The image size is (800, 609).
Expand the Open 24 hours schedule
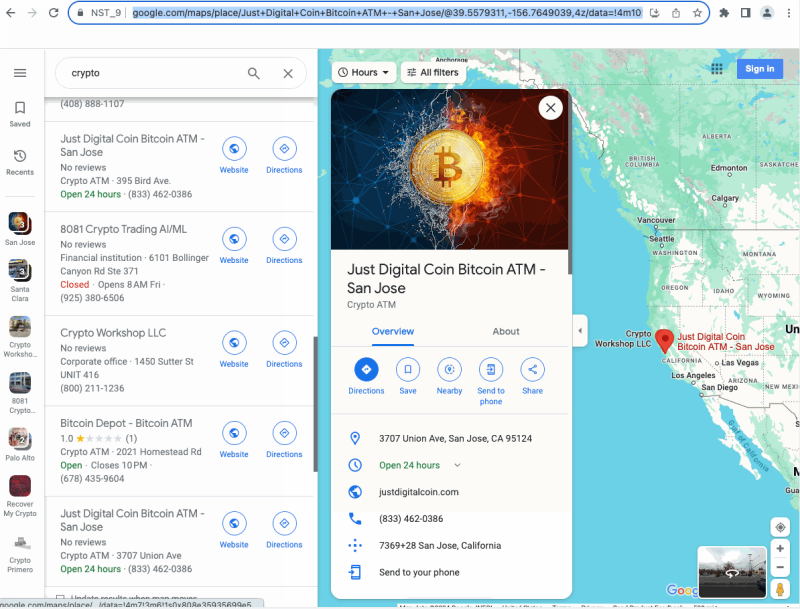coord(457,465)
